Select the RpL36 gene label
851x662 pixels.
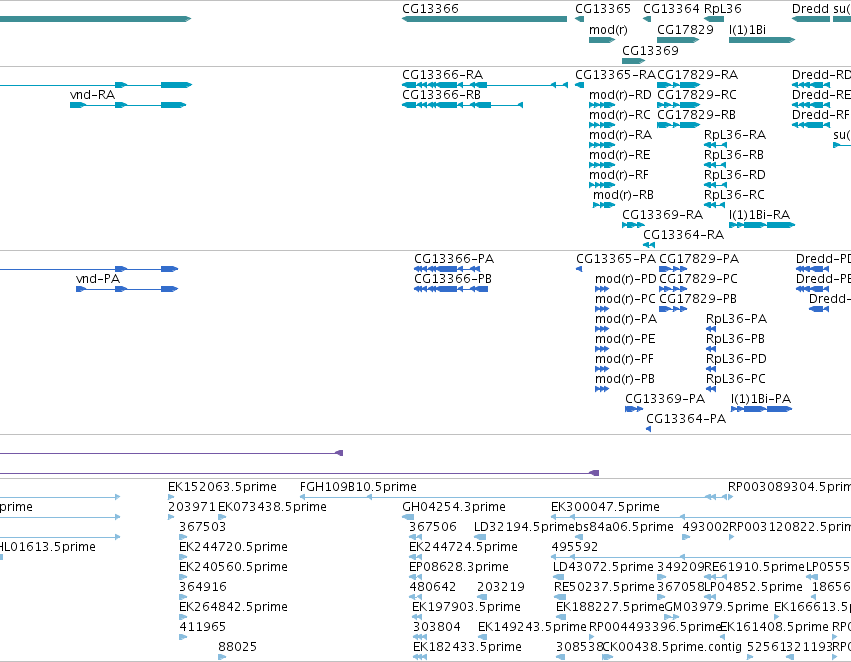[723, 9]
